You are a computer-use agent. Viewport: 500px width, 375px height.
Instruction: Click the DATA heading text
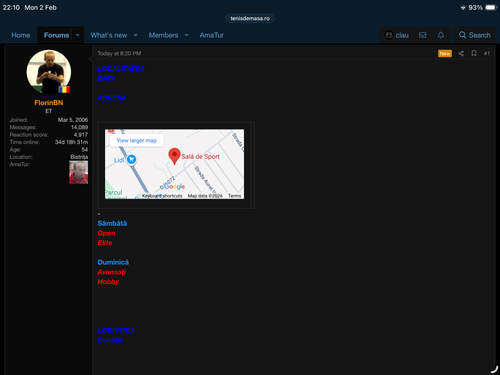[x=106, y=78]
